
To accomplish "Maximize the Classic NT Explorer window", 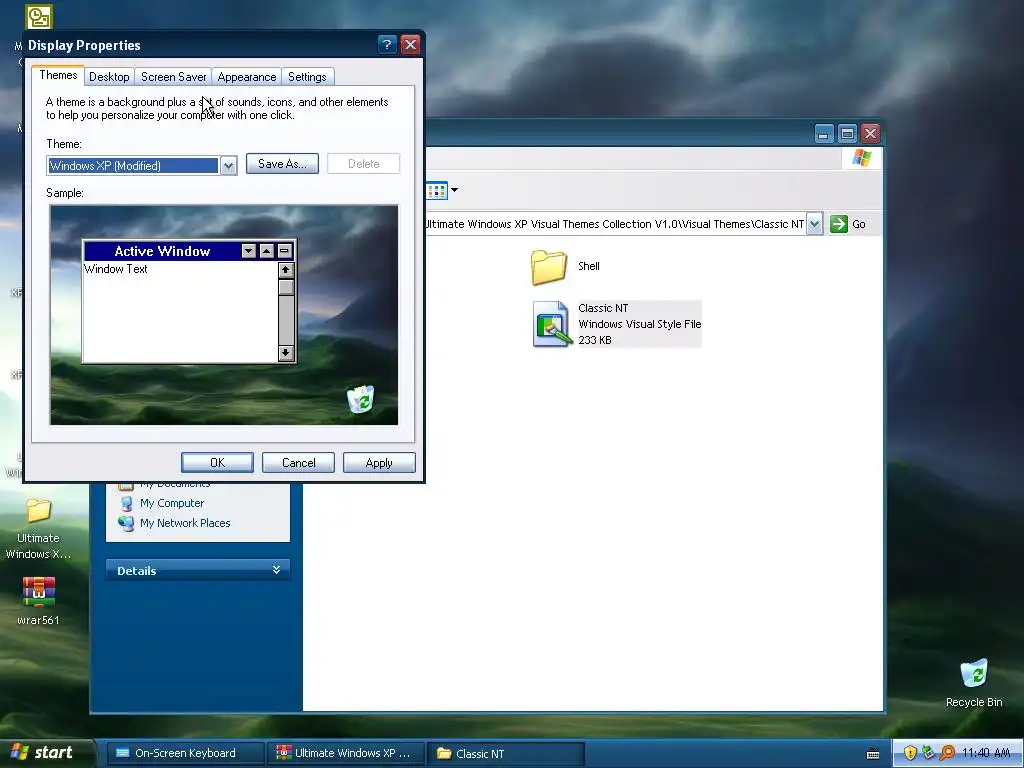I will [x=847, y=134].
